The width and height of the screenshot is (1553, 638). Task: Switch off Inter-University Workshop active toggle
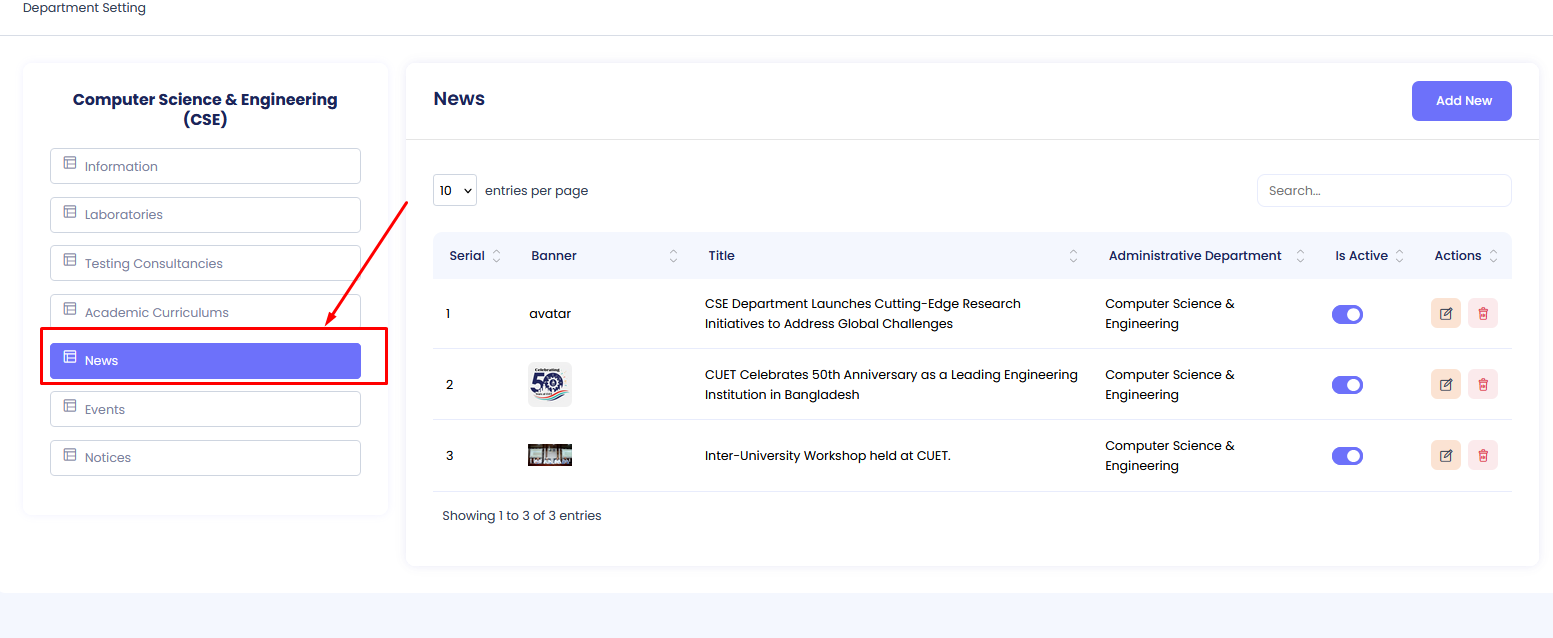tap(1347, 456)
